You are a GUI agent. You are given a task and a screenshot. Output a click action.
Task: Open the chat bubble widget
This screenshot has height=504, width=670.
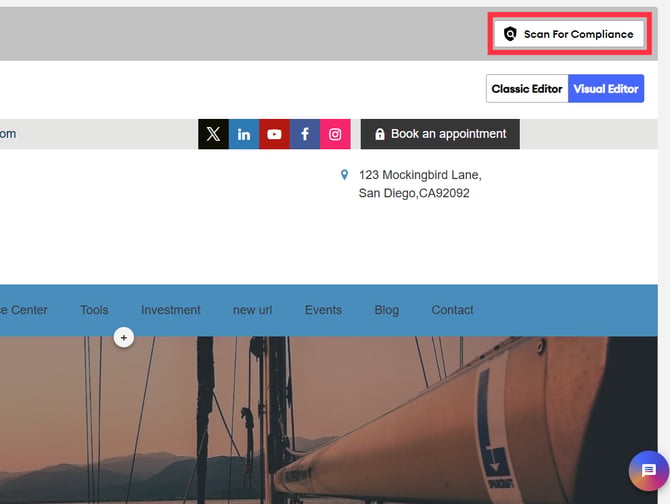(648, 471)
